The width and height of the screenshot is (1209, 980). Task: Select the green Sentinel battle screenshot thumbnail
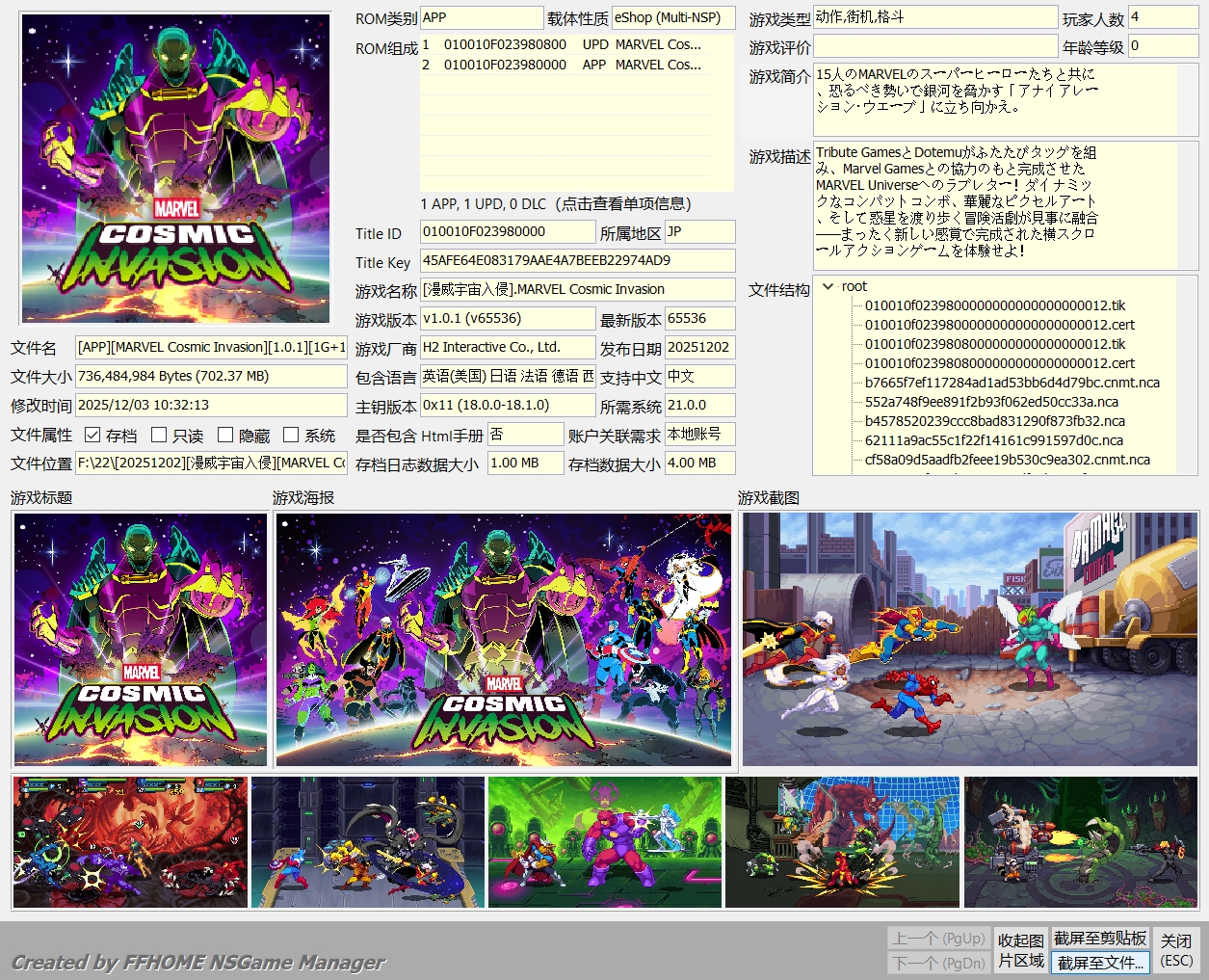[x=604, y=842]
